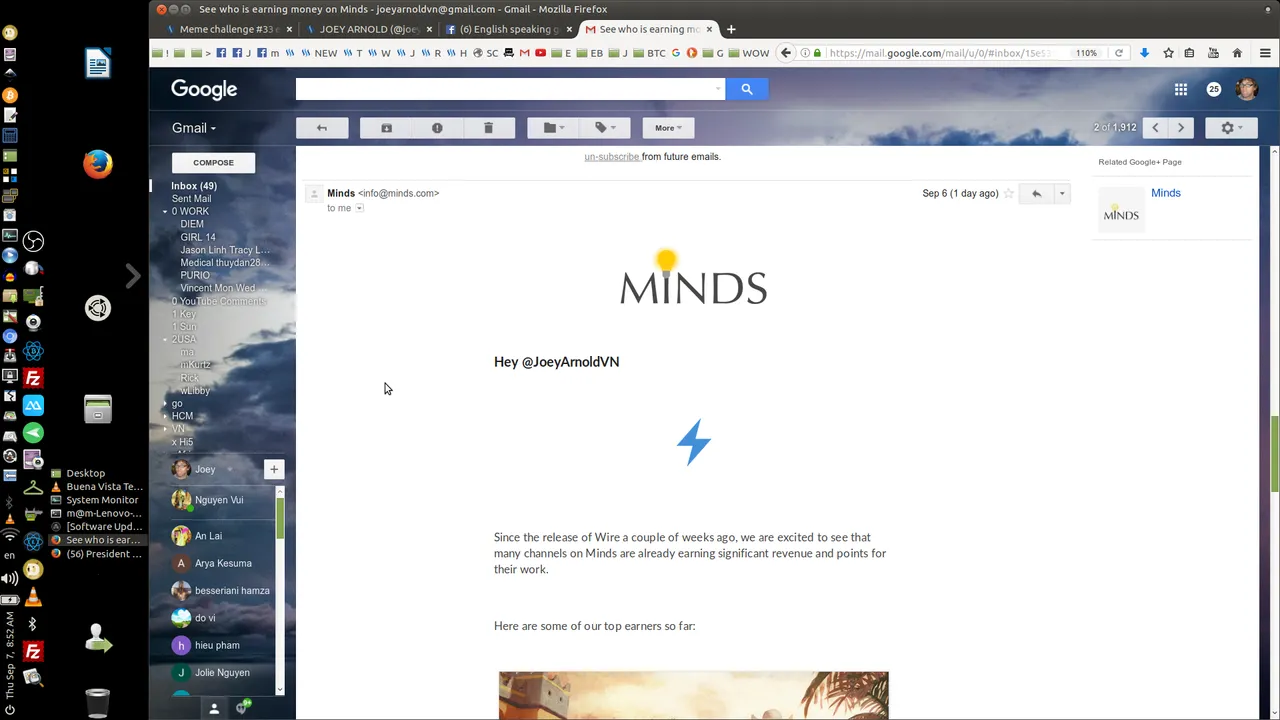Click the Back to Inbox arrow button
This screenshot has height=720, width=1280.
click(x=322, y=128)
